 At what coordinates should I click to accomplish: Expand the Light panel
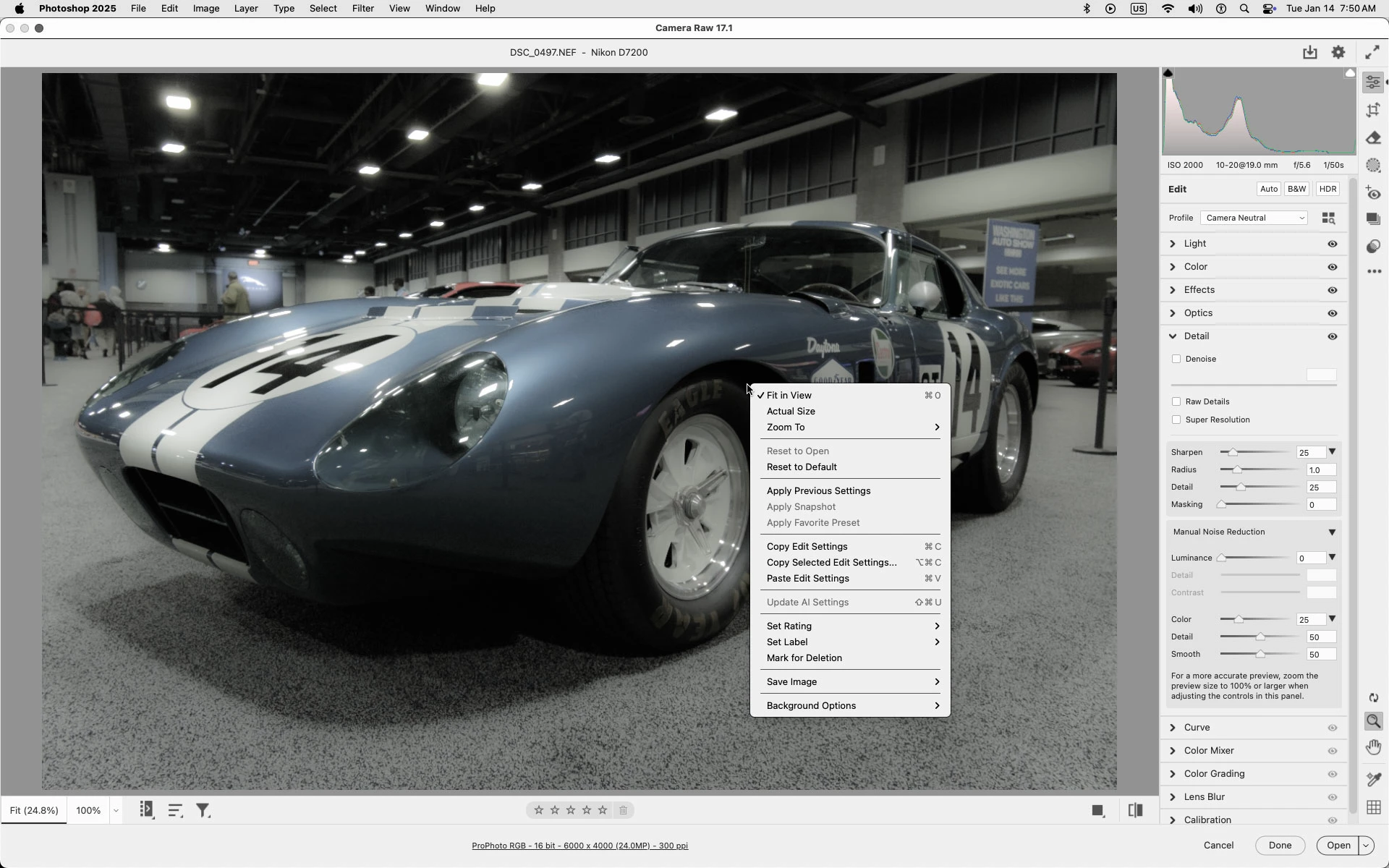tap(1194, 244)
